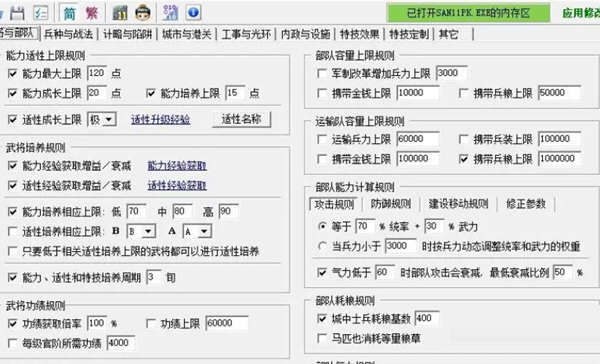Enable 军制改革增加兵力上限 checkbox
The width and height of the screenshot is (600, 364).
pos(322,73)
